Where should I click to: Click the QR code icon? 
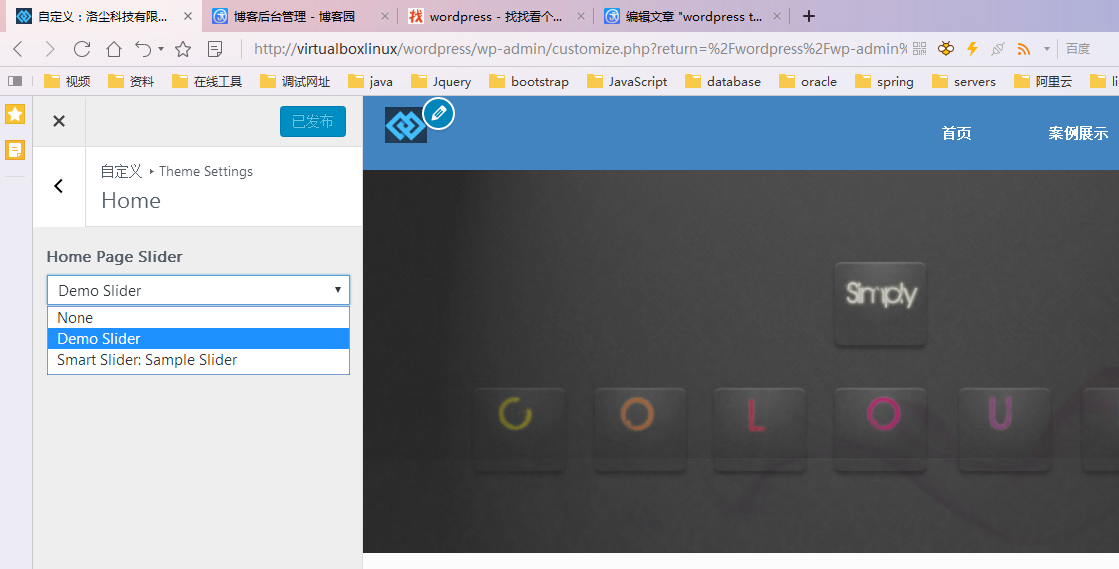pyautogui.click(x=919, y=49)
